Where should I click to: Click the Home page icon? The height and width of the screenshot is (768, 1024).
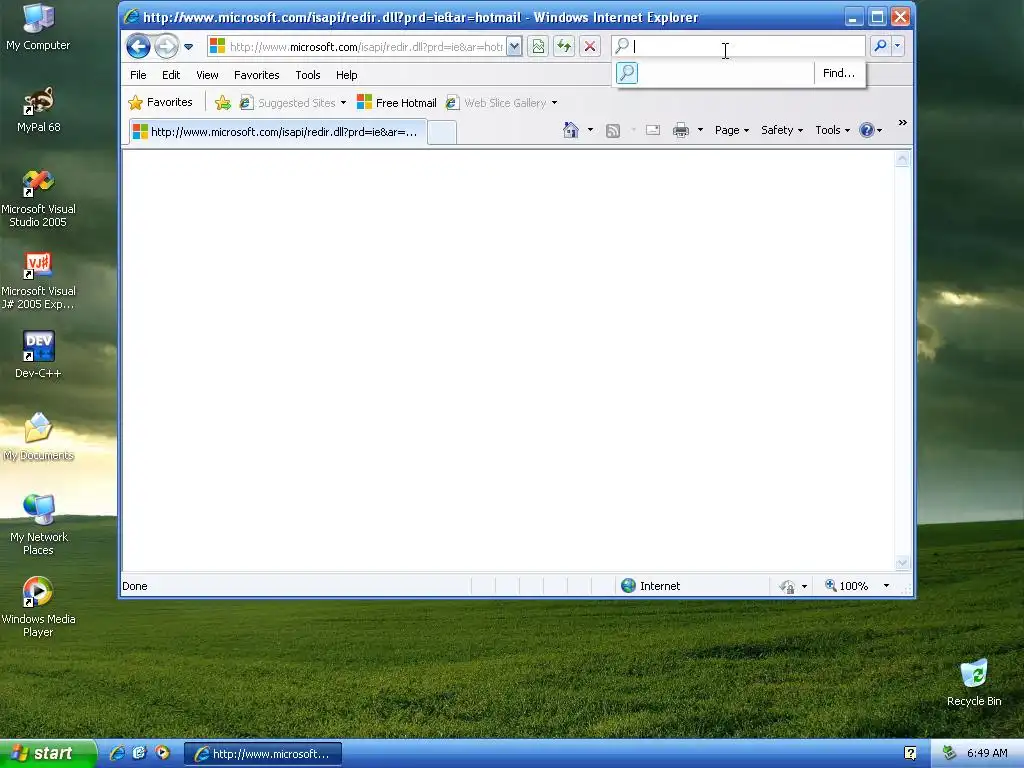(x=571, y=130)
